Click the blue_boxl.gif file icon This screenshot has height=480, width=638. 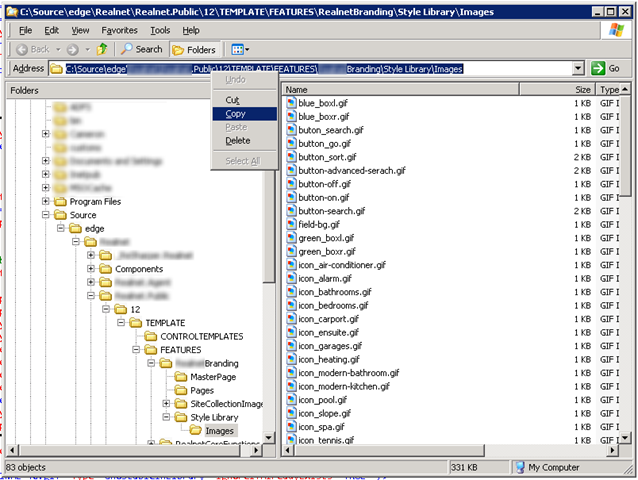click(291, 103)
